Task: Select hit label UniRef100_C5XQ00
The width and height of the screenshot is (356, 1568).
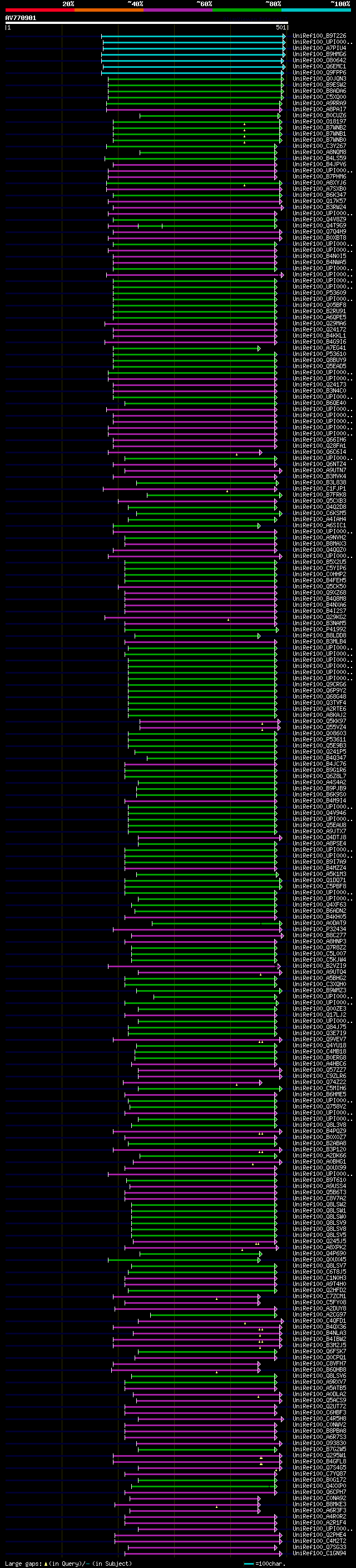Action: tap(319, 97)
